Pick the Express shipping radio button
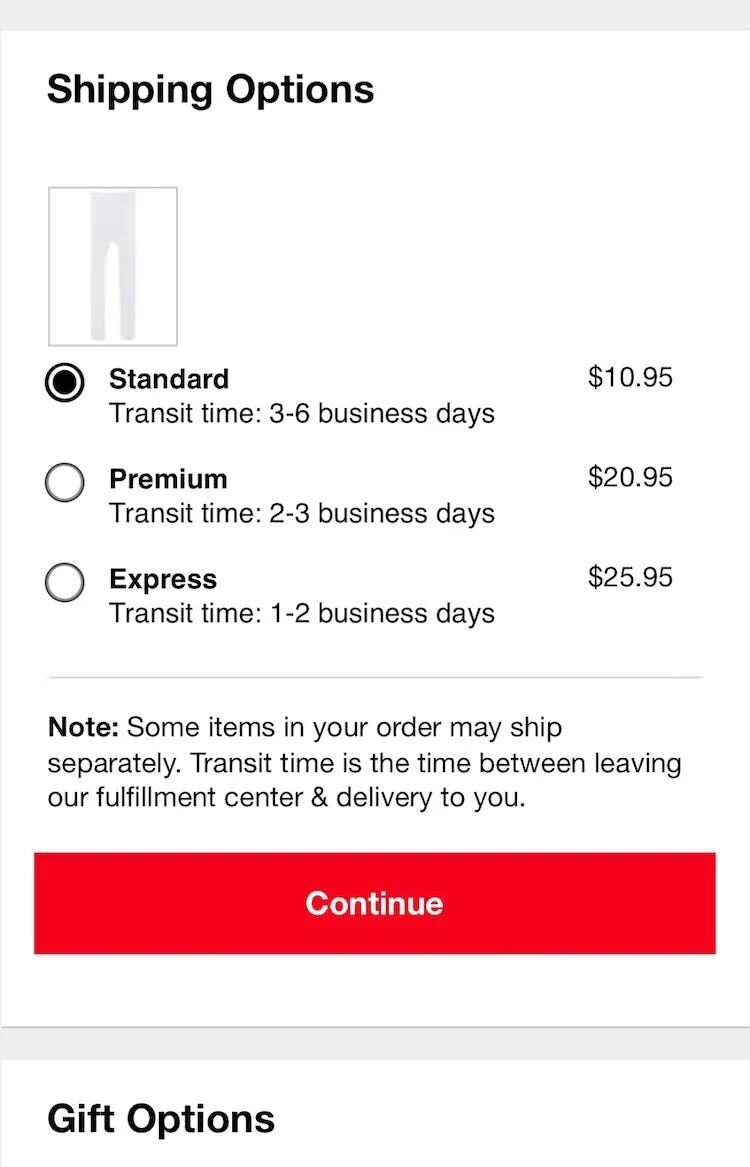 pyautogui.click(x=65, y=582)
